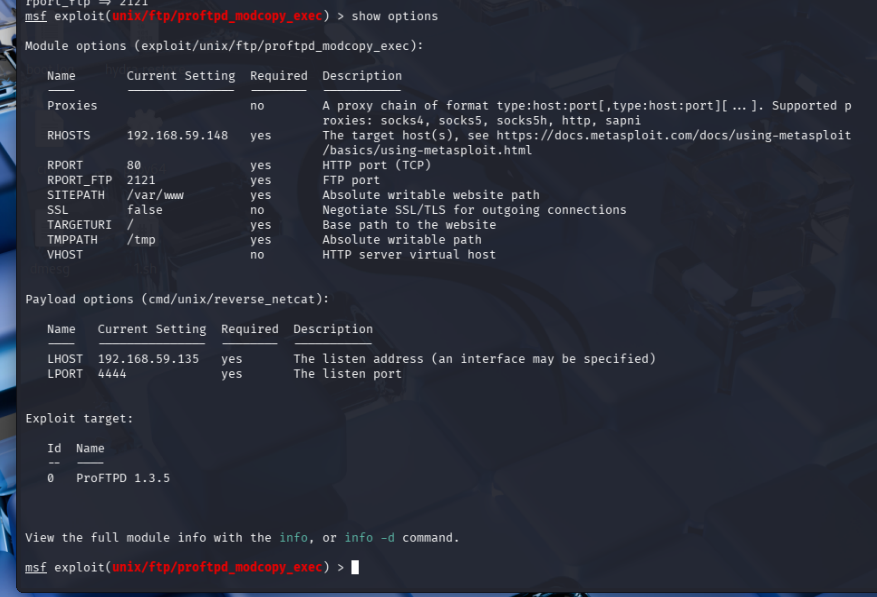Click the RHOSTS value 192.168.59.148

pyautogui.click(x=177, y=135)
